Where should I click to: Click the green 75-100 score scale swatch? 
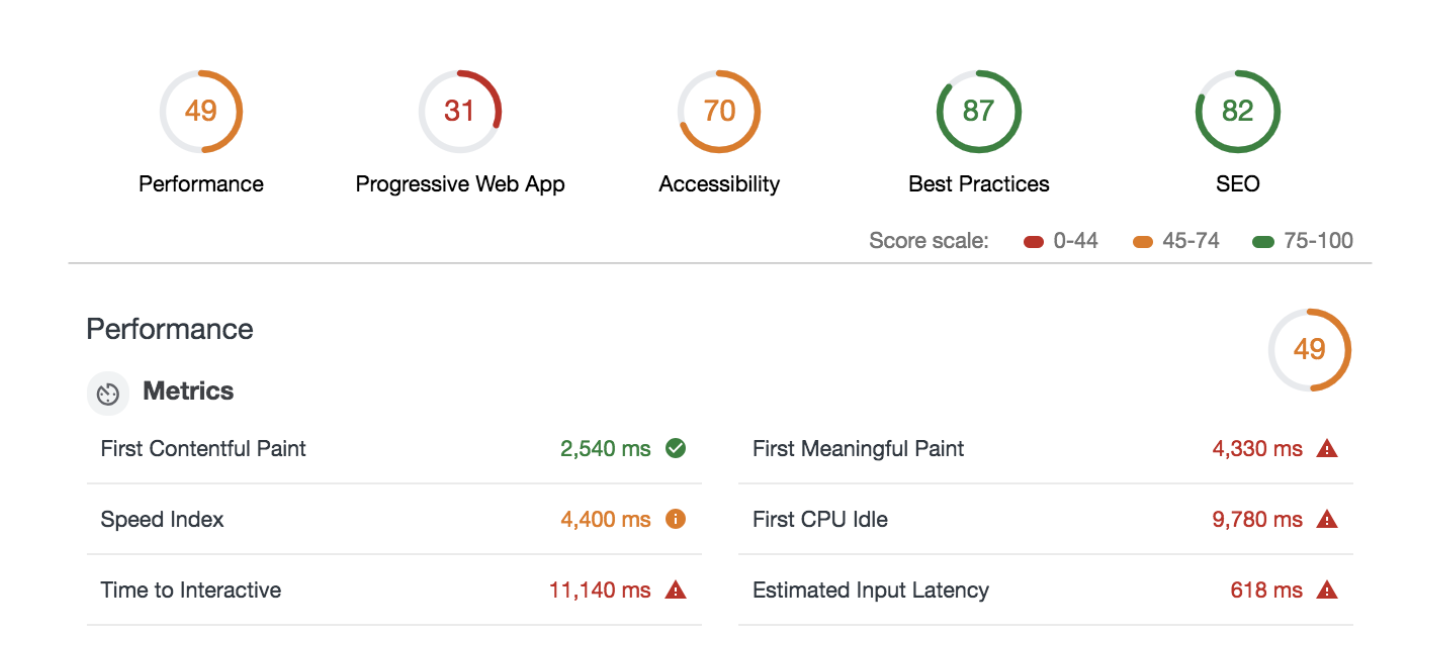coord(1263,242)
